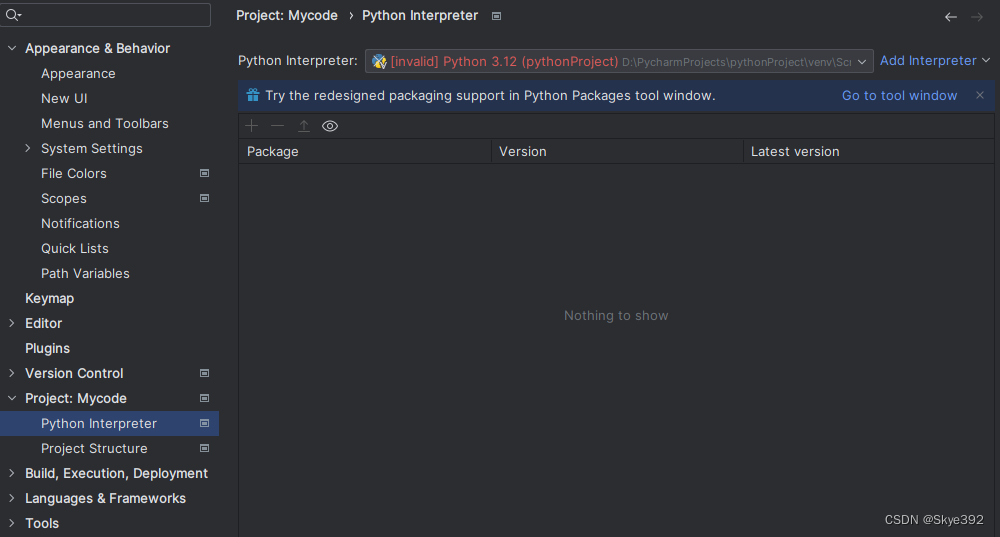The image size is (1000, 537).
Task: Click Project: Mycode in the breadcrumb
Action: [287, 15]
